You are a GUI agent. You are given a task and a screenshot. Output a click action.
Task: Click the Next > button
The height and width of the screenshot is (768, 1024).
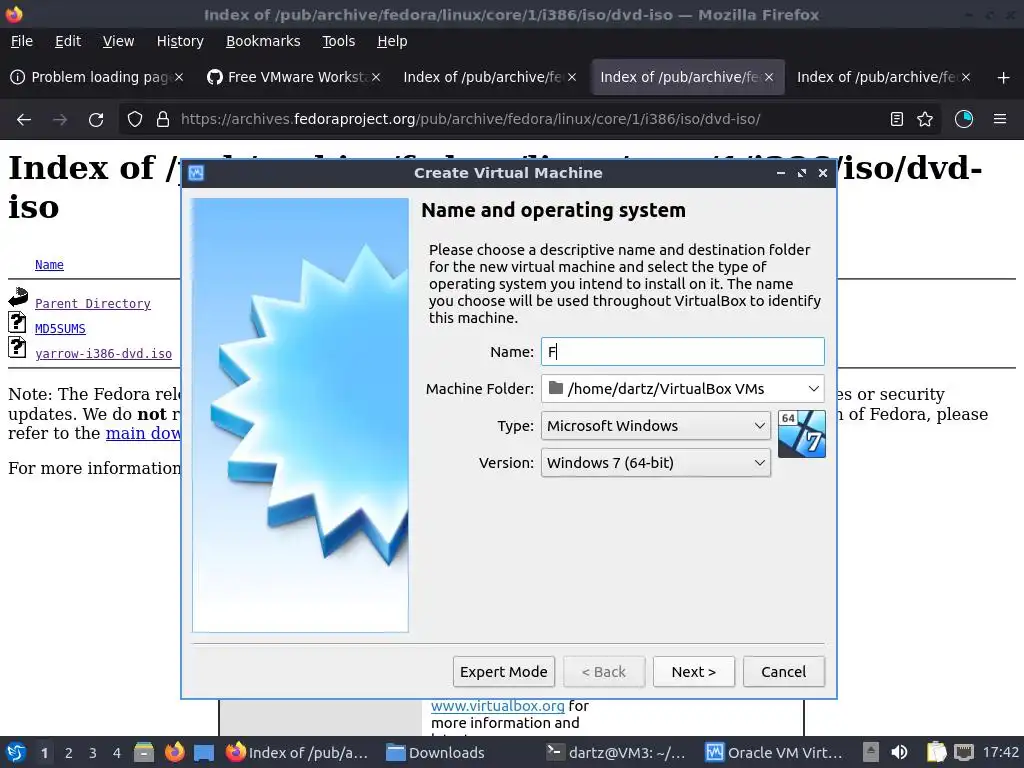[x=694, y=672]
